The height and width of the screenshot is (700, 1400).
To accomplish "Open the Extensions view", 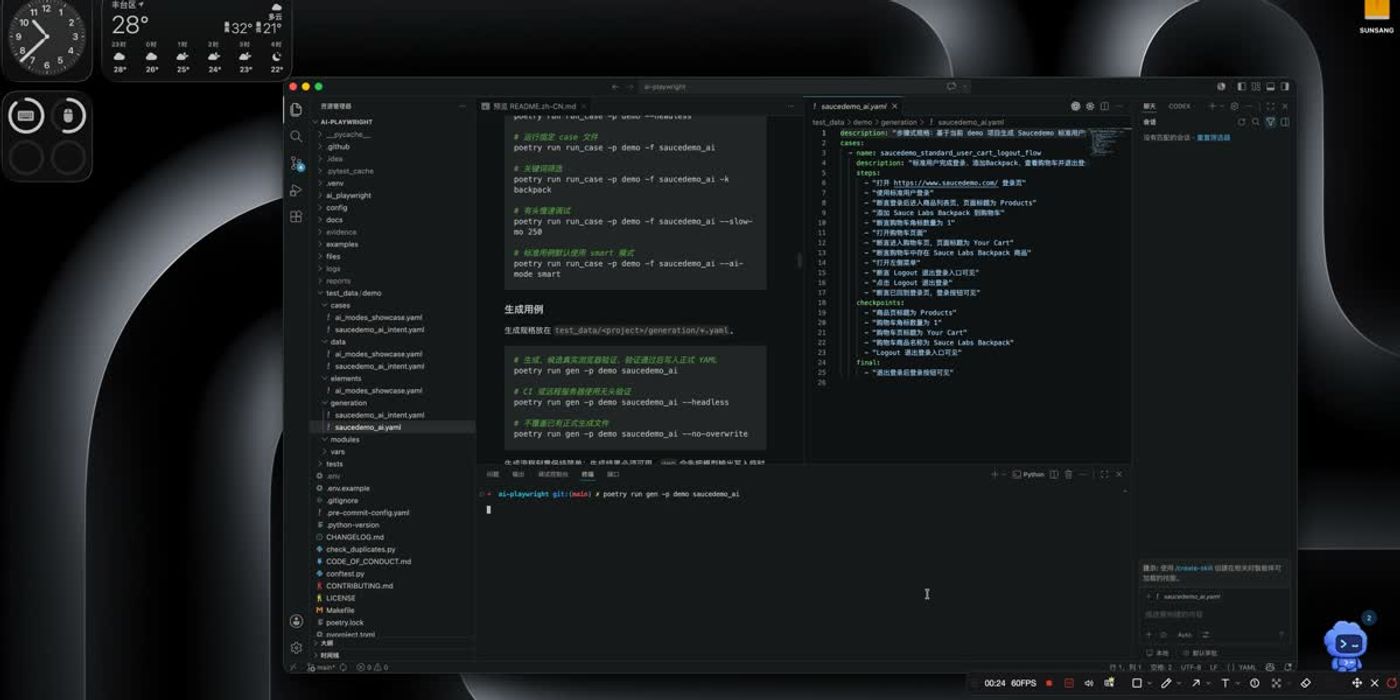I will 296,217.
